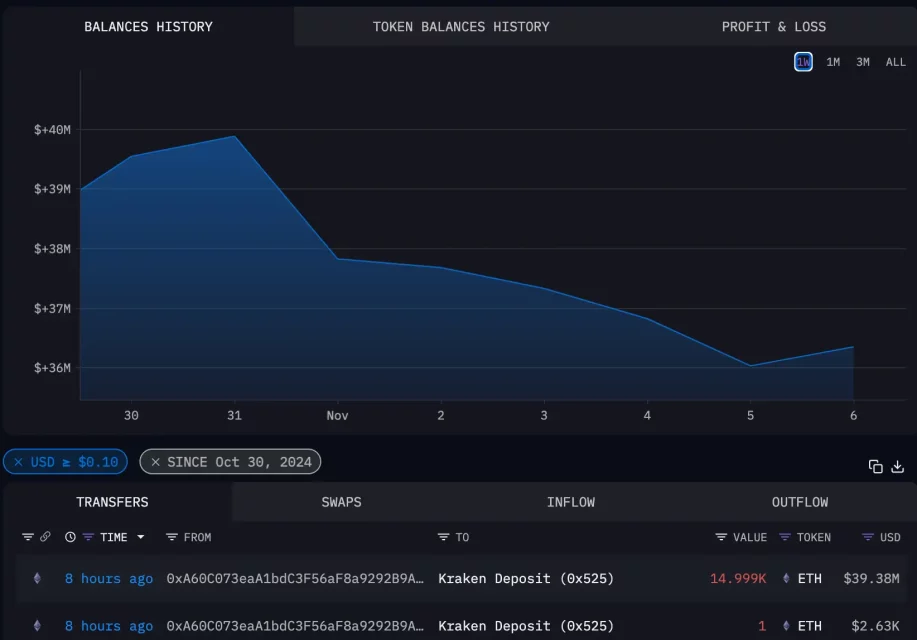Click the filter icon next to TO
The height and width of the screenshot is (640, 917).
tap(443, 537)
